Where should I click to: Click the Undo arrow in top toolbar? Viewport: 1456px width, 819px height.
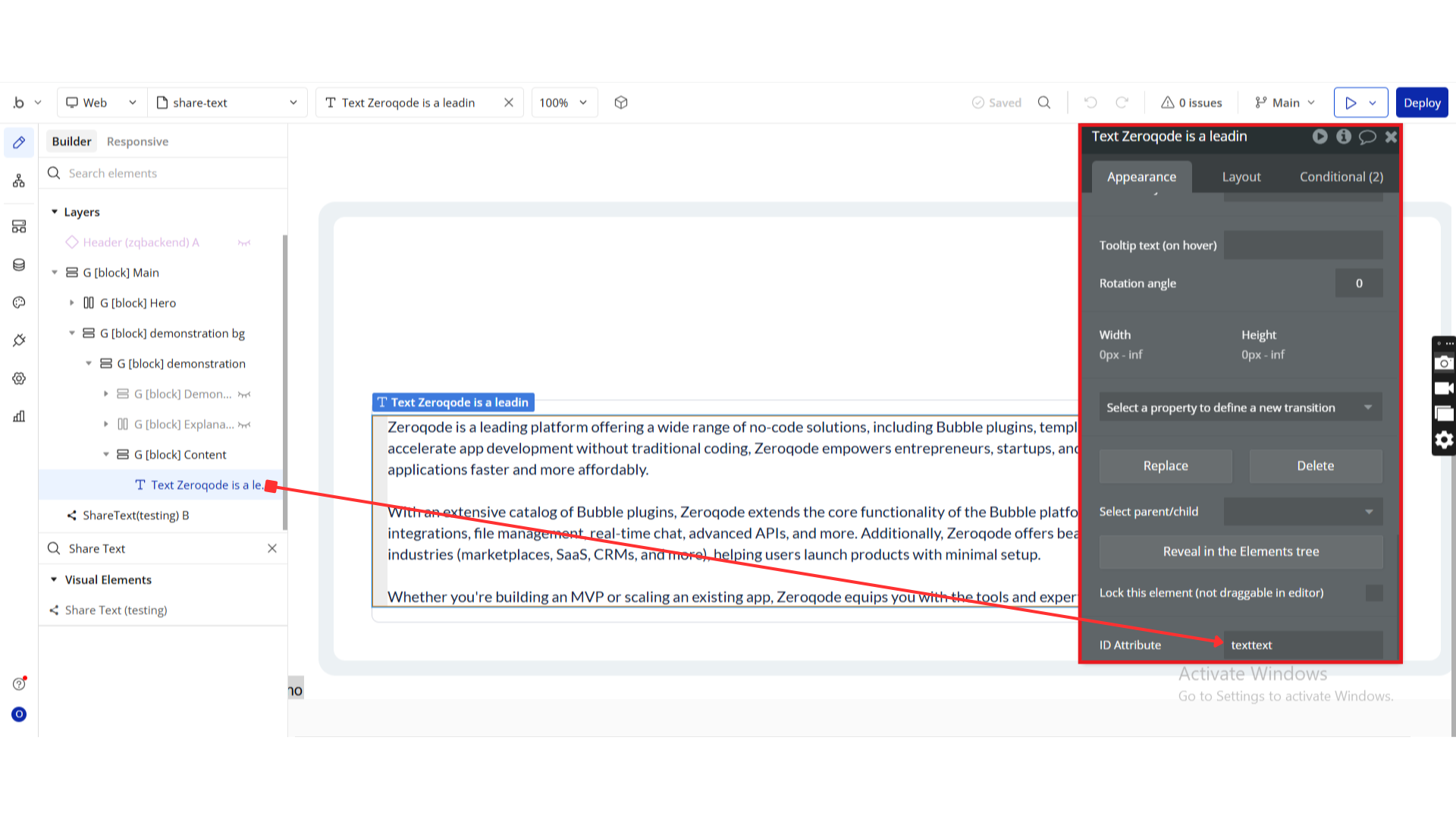[x=1090, y=102]
